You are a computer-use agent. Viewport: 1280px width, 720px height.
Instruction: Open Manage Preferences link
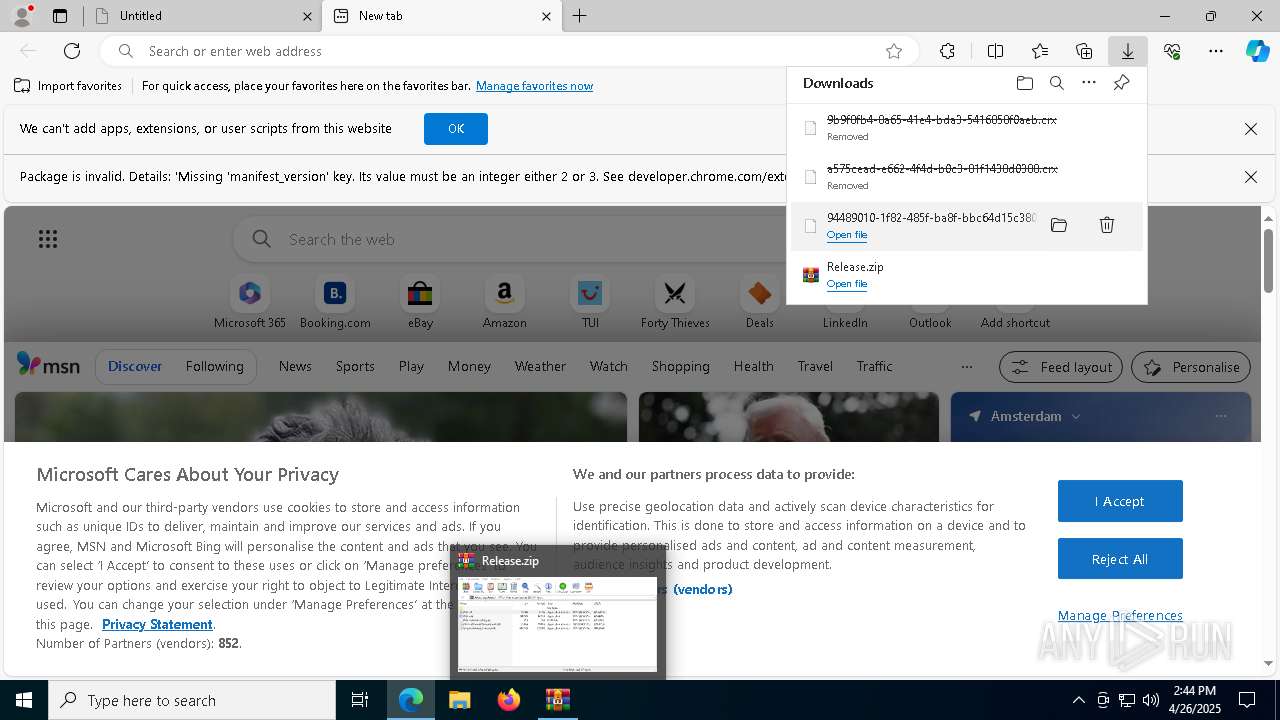tap(1120, 616)
